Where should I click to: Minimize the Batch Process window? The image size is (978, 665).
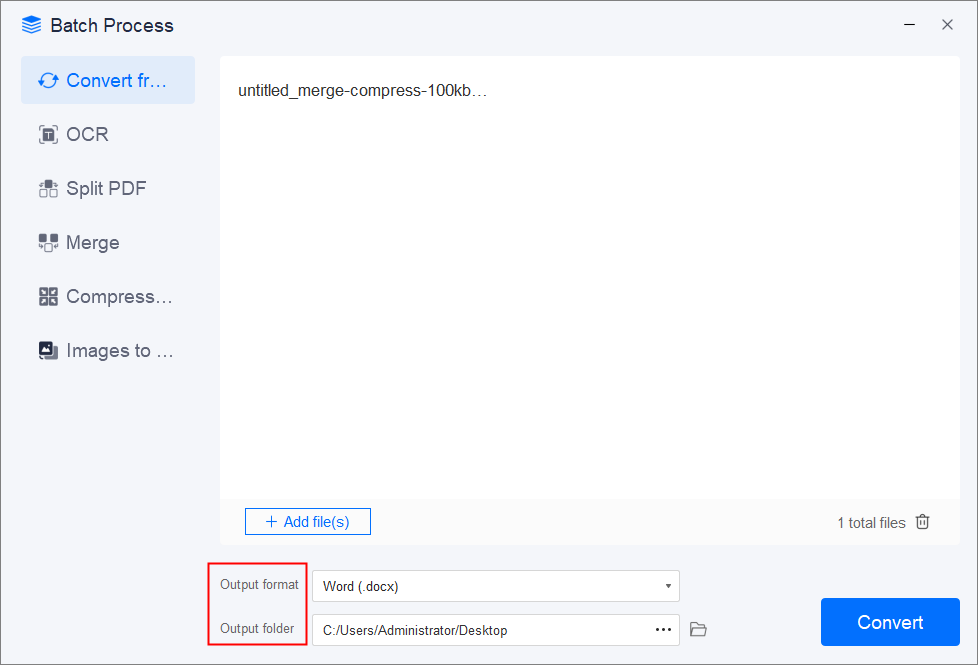coord(909,25)
